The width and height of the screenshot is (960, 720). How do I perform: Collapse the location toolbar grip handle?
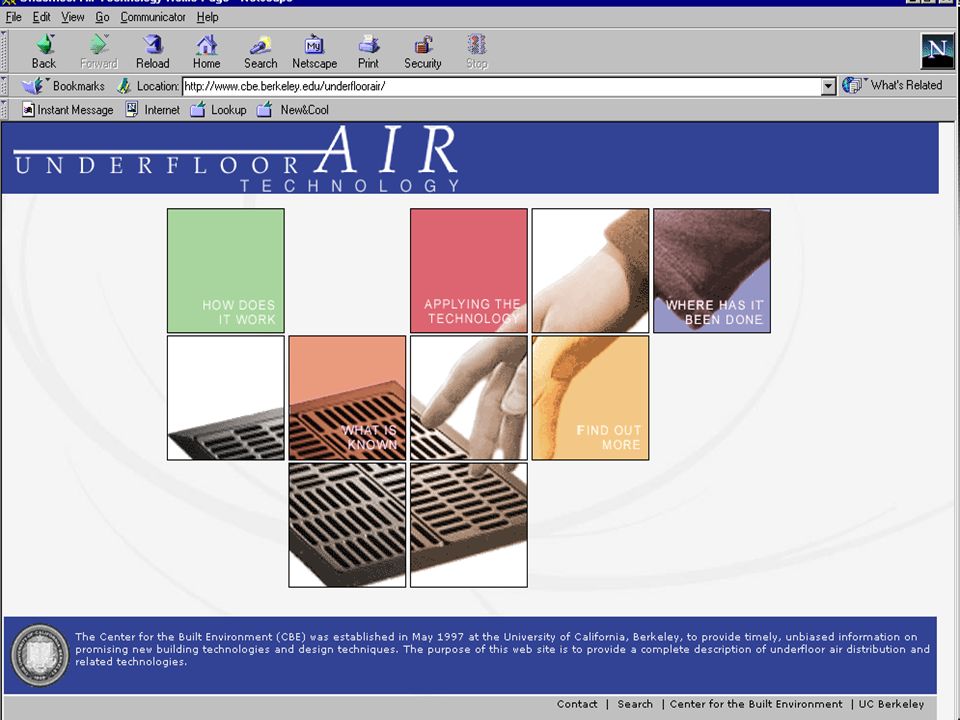coord(4,86)
